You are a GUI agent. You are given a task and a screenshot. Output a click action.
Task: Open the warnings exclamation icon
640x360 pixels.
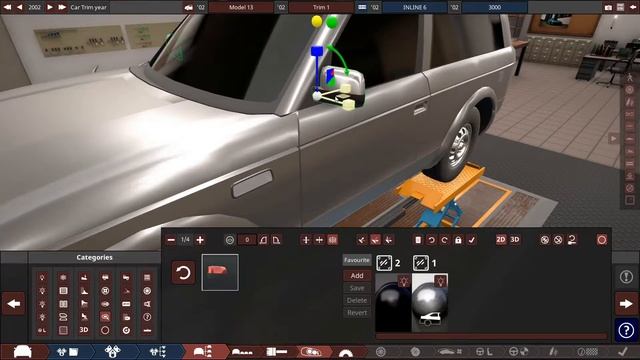626,277
